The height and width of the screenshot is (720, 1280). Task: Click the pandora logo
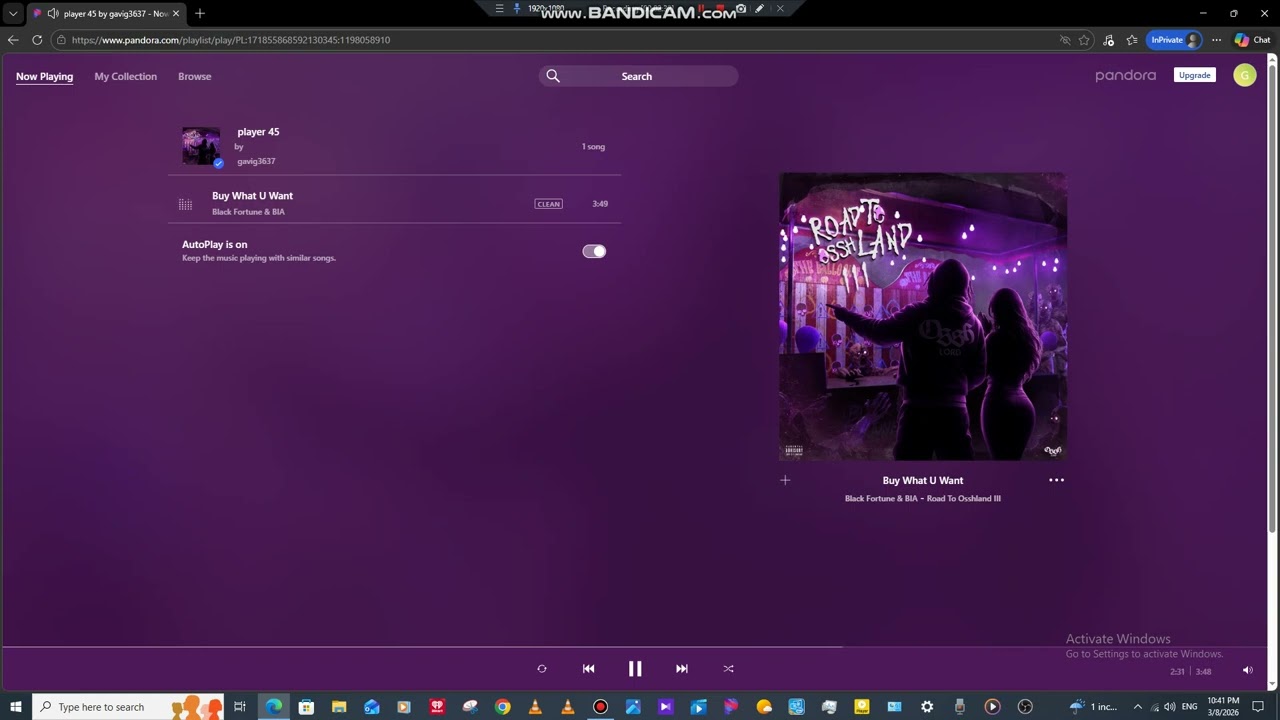1125,75
